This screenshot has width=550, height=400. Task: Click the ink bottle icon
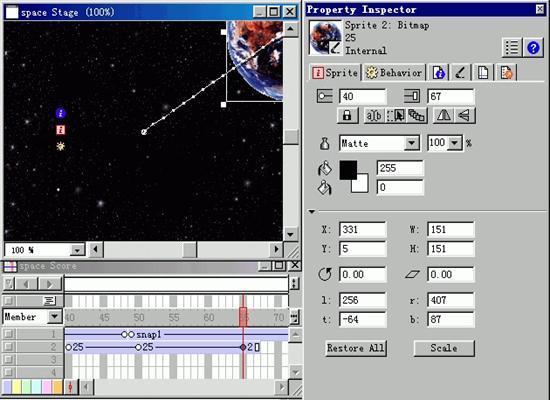325,144
